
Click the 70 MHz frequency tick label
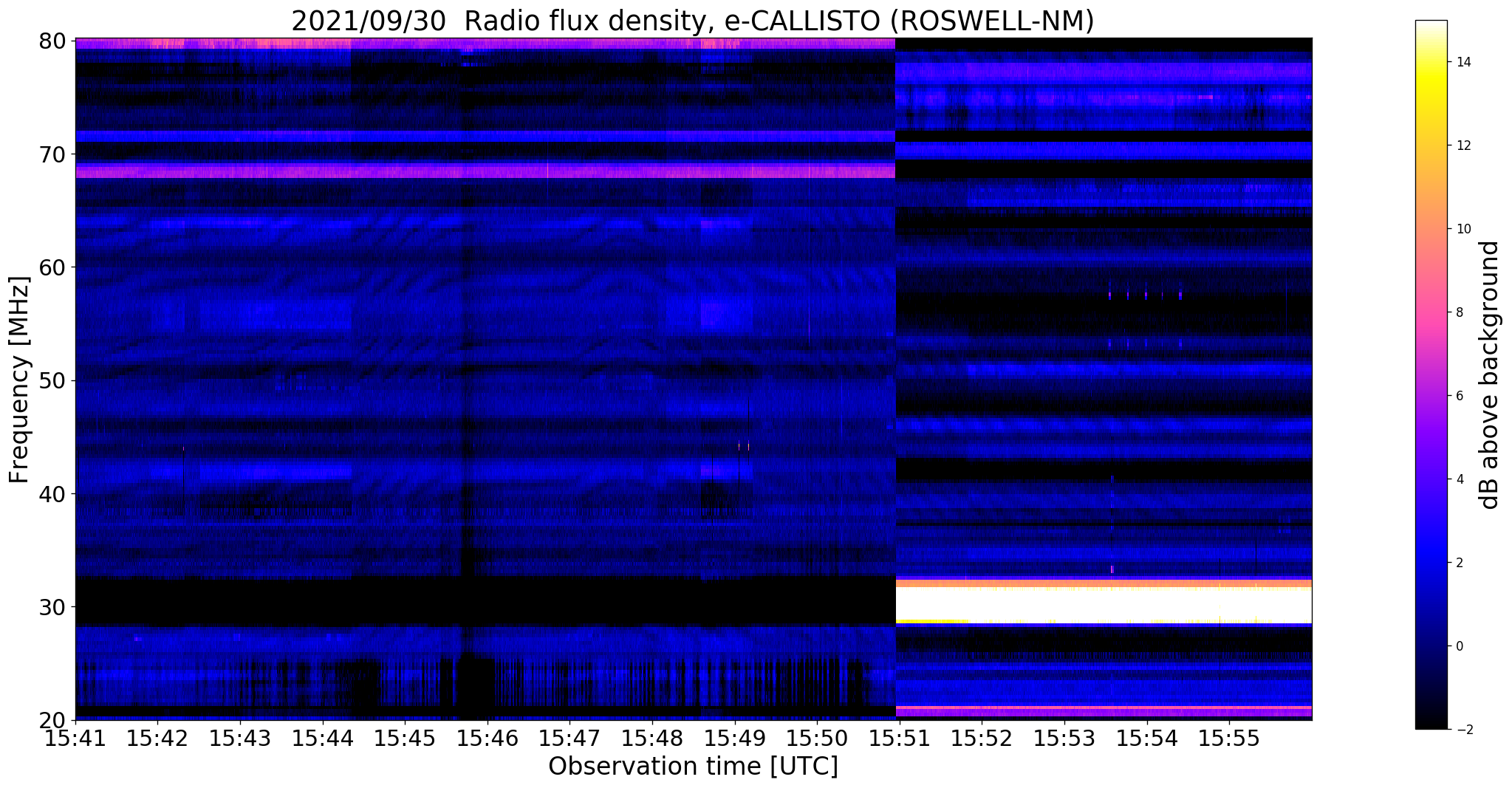click(x=52, y=154)
